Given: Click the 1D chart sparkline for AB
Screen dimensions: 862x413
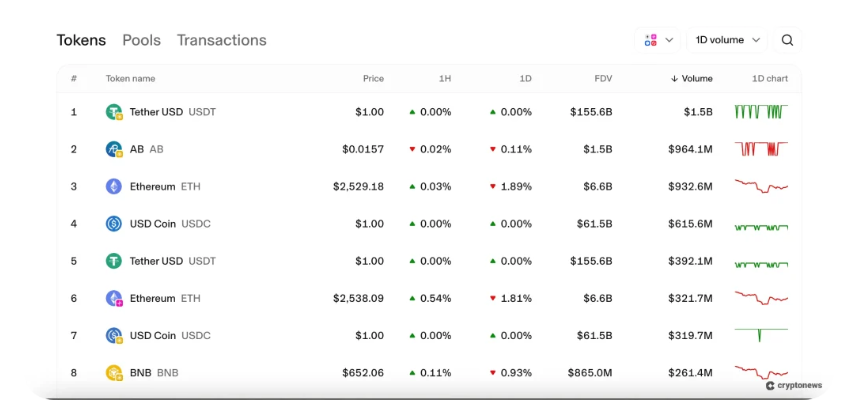Looking at the screenshot, I should tap(761, 149).
